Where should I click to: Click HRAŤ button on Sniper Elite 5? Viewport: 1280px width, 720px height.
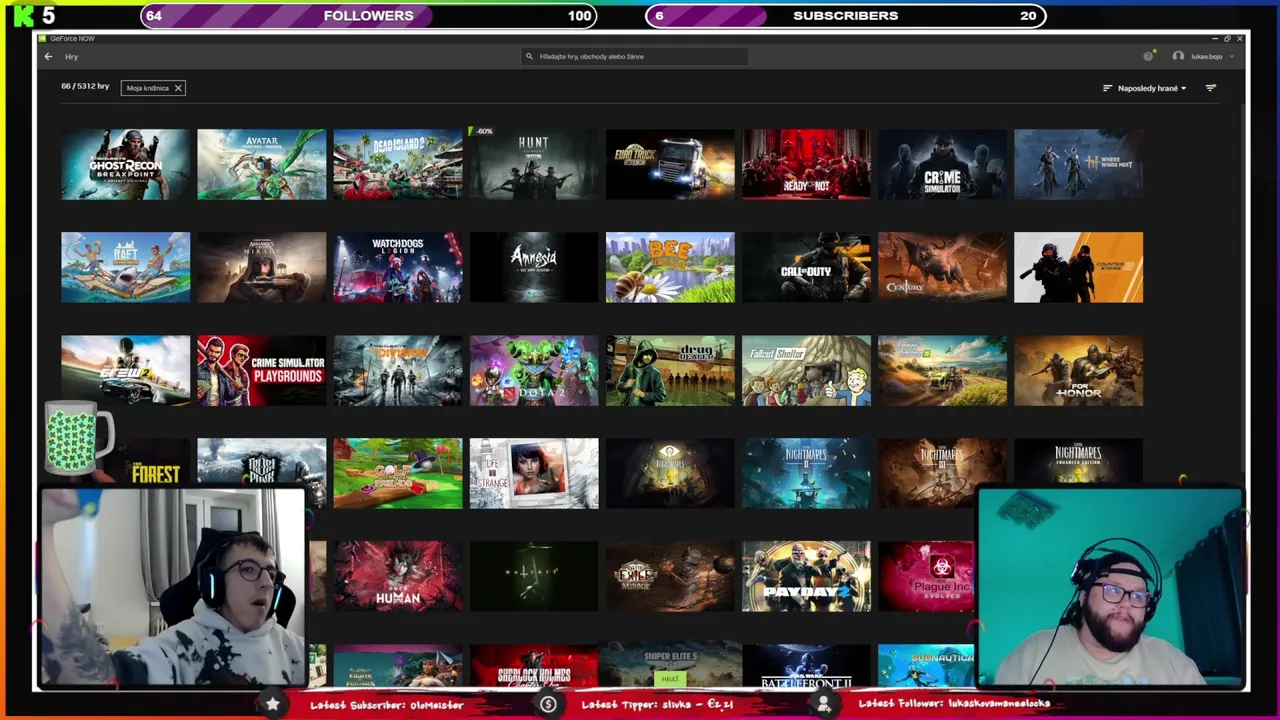point(670,679)
